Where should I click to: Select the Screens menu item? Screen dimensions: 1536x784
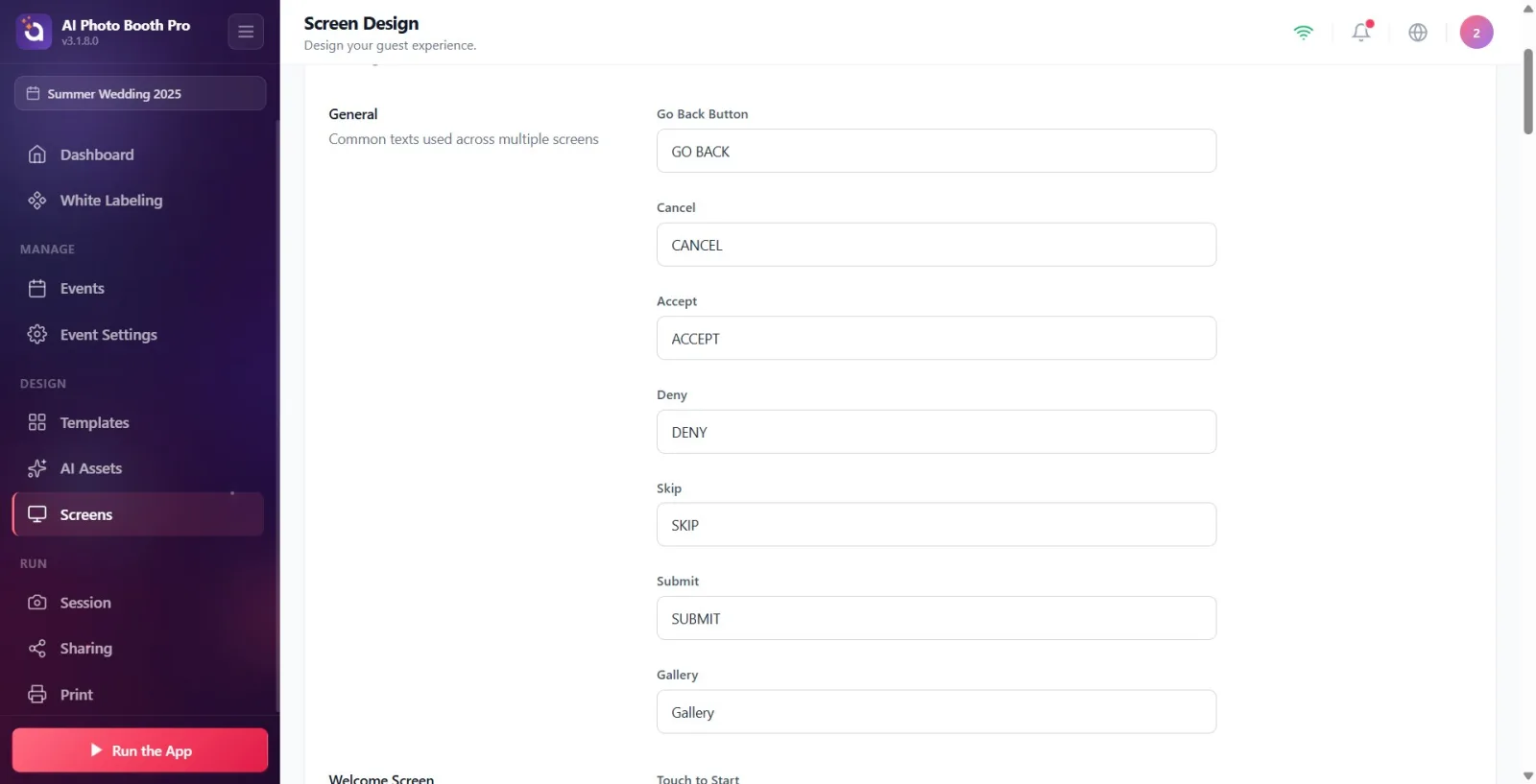139,514
